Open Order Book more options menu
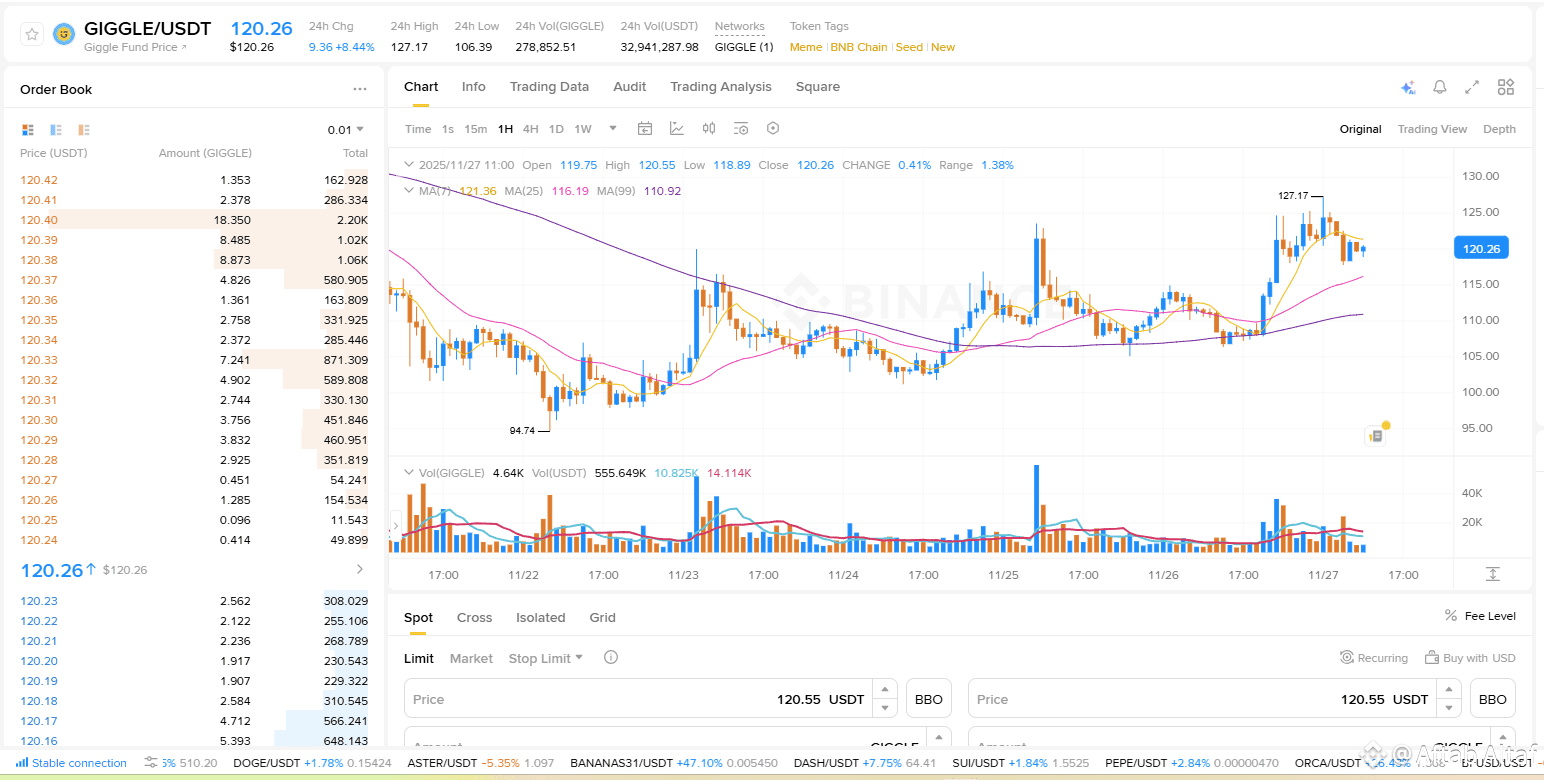1544x780 pixels. [x=360, y=89]
